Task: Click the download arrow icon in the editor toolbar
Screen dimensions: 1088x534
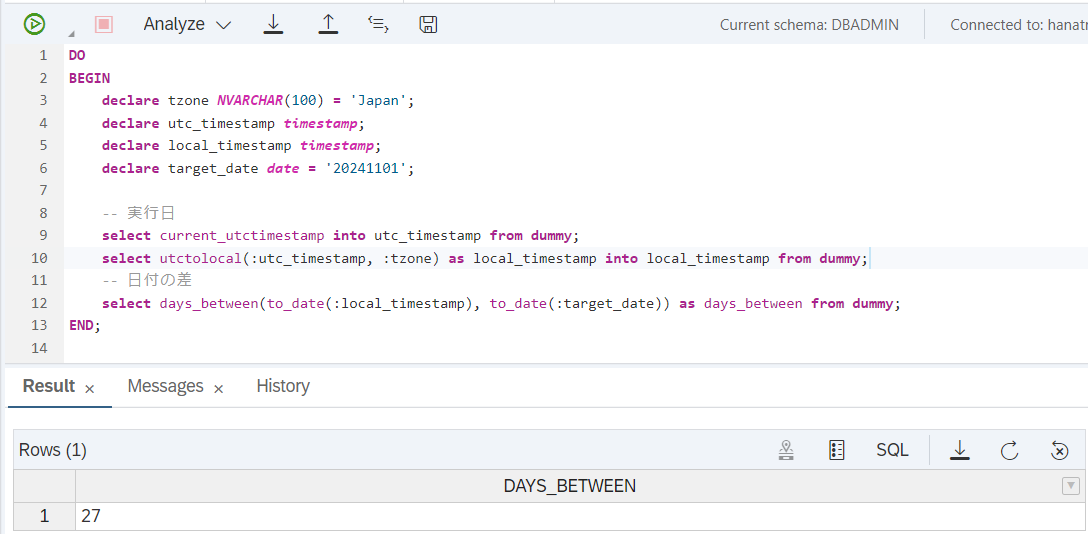Action: (273, 24)
